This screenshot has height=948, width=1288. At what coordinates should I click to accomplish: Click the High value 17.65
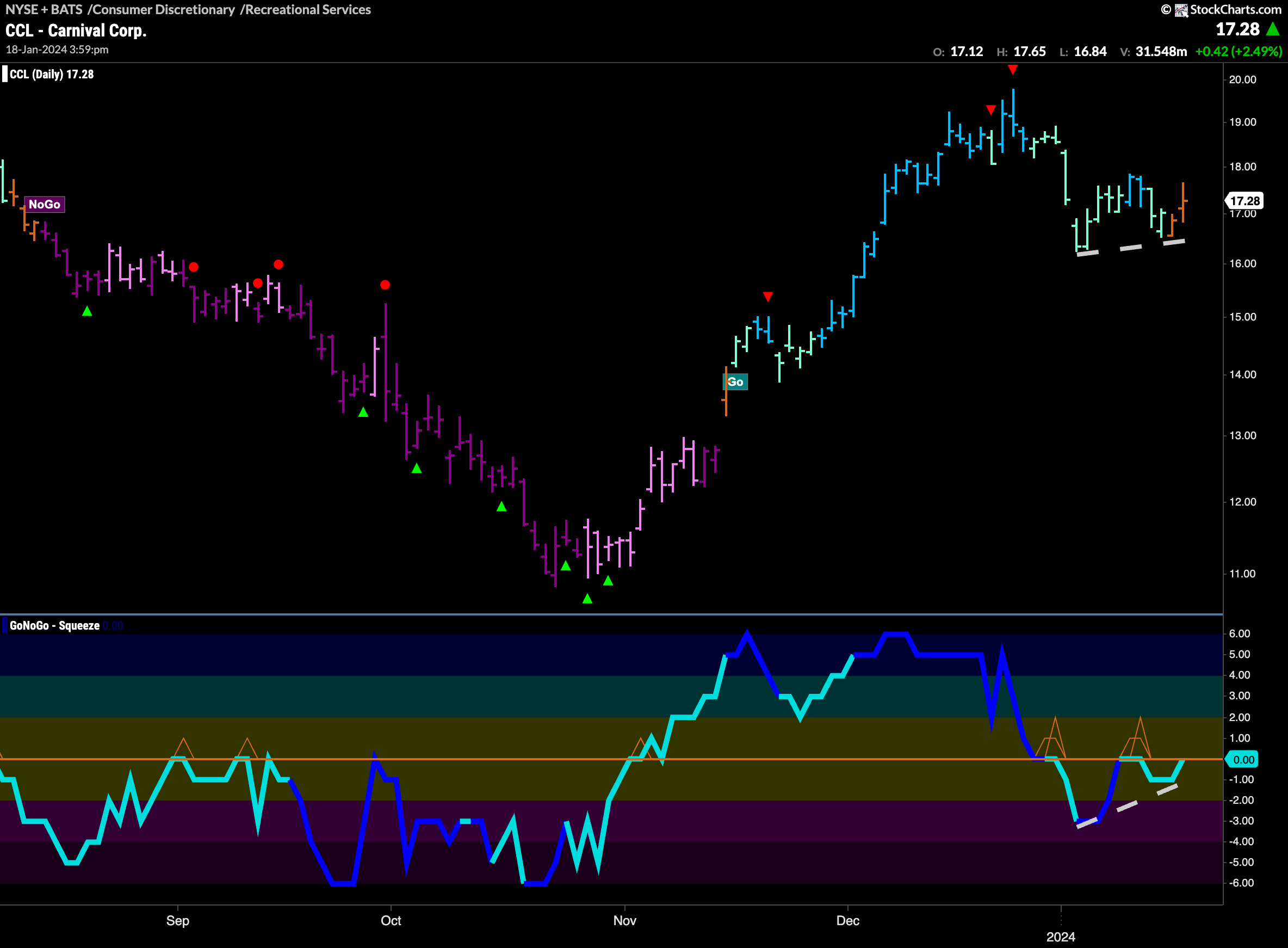click(x=1030, y=52)
